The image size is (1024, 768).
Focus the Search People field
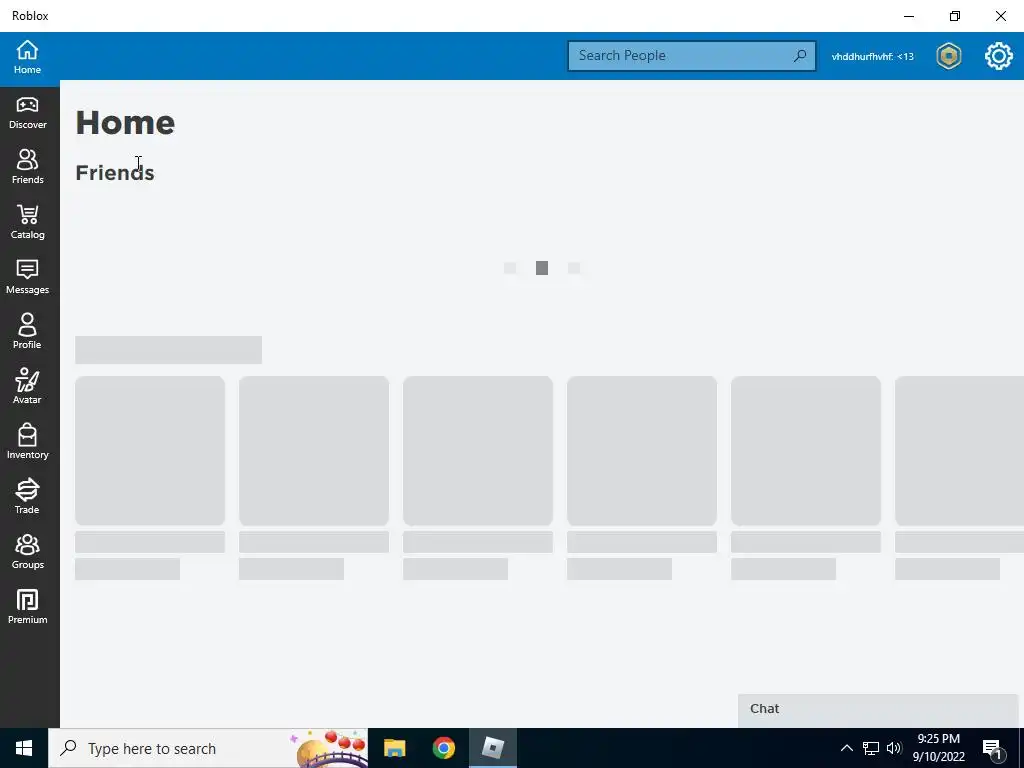692,56
